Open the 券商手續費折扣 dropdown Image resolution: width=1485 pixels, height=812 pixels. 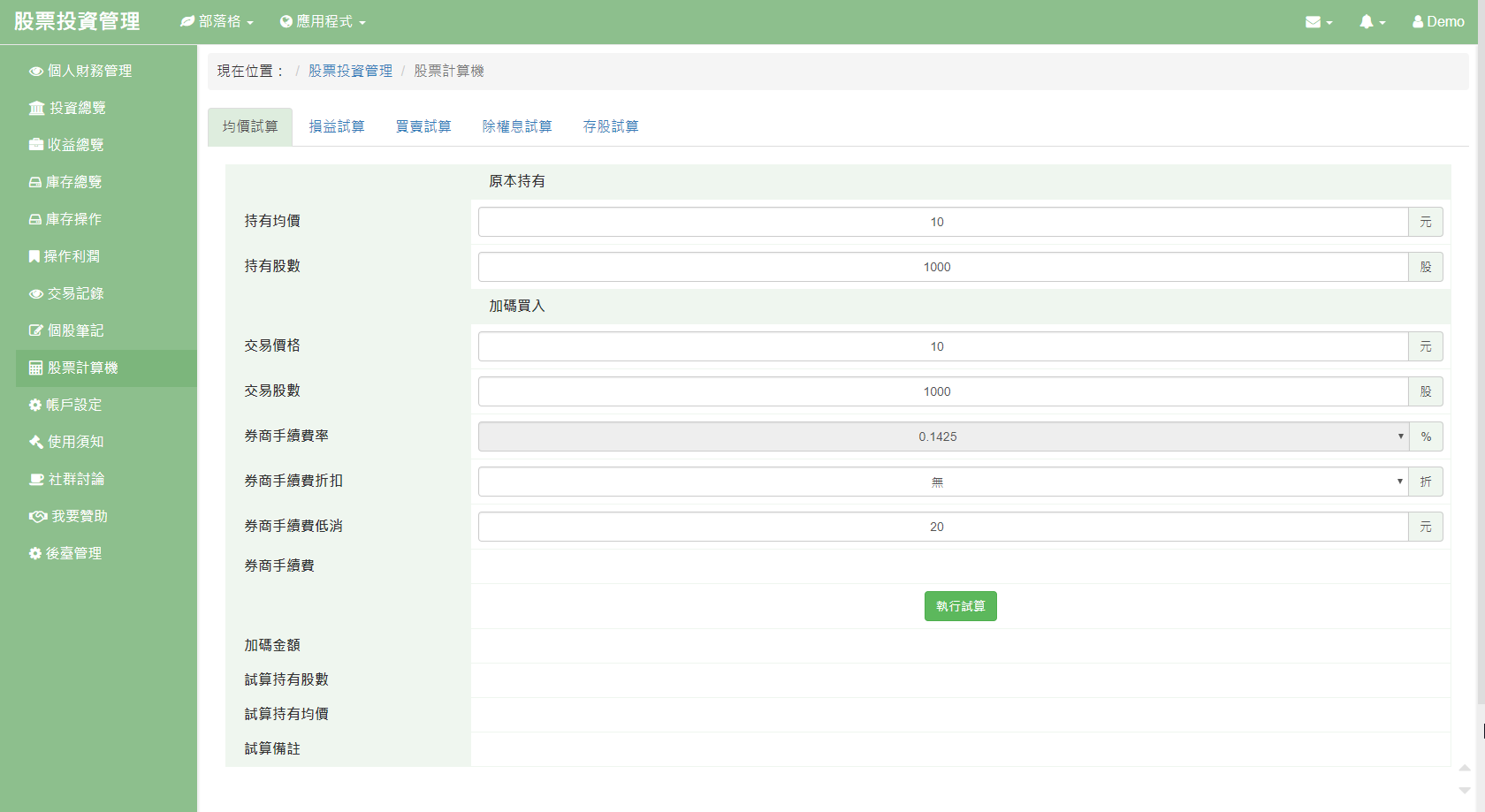pyautogui.click(x=942, y=482)
